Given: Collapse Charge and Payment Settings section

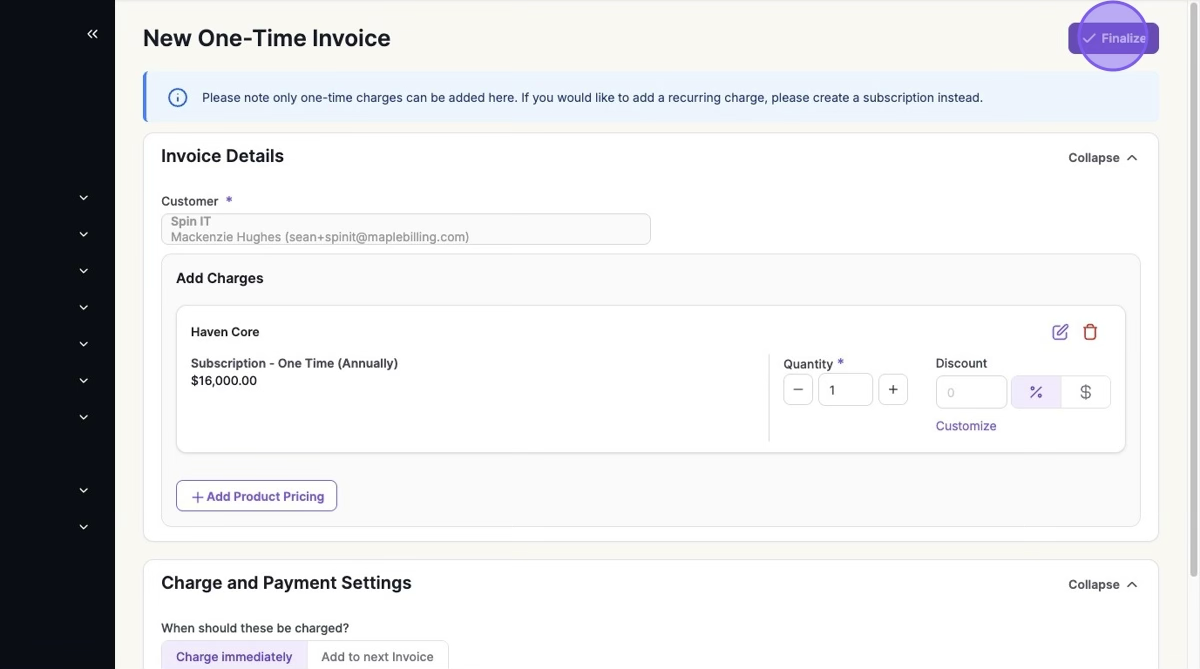Looking at the screenshot, I should click(x=1103, y=585).
